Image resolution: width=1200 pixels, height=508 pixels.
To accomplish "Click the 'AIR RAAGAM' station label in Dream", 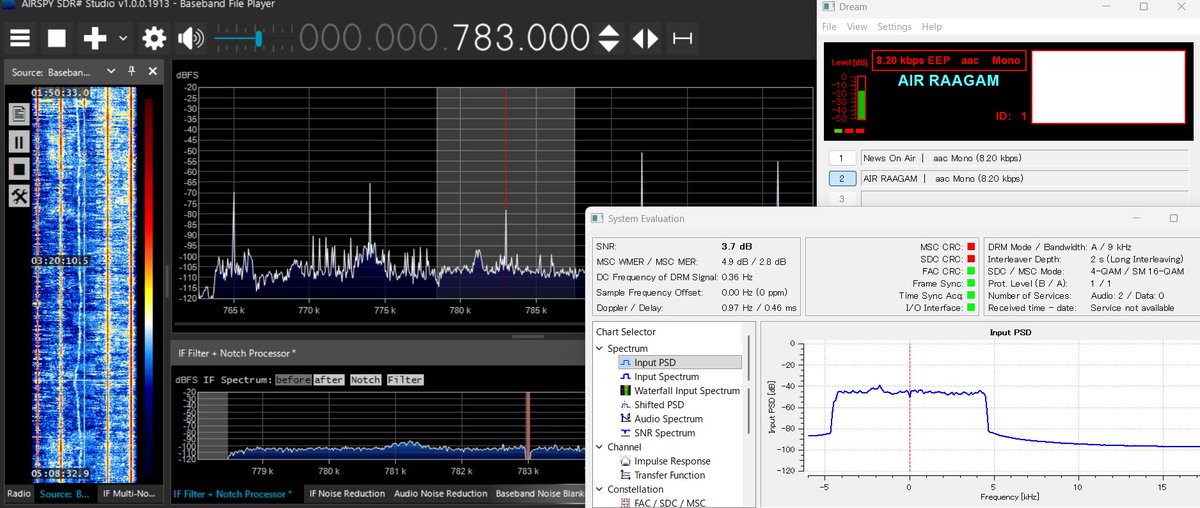I will [948, 81].
